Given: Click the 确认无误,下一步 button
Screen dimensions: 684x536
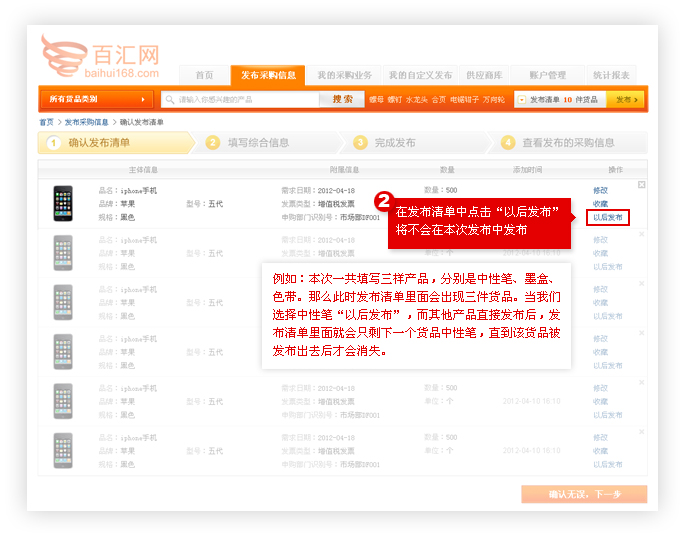Looking at the screenshot, I should pos(584,494).
